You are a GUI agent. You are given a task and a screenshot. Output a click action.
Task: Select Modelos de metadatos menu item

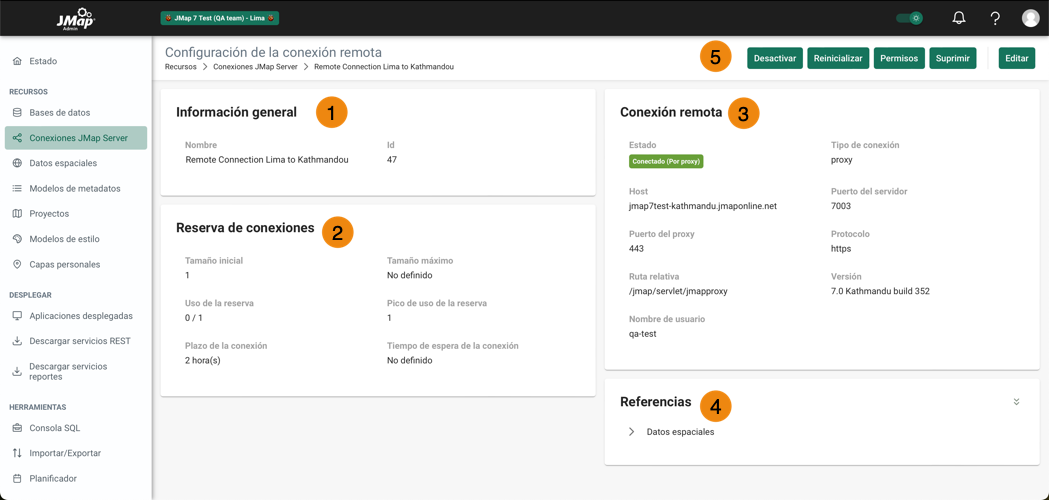(x=74, y=188)
